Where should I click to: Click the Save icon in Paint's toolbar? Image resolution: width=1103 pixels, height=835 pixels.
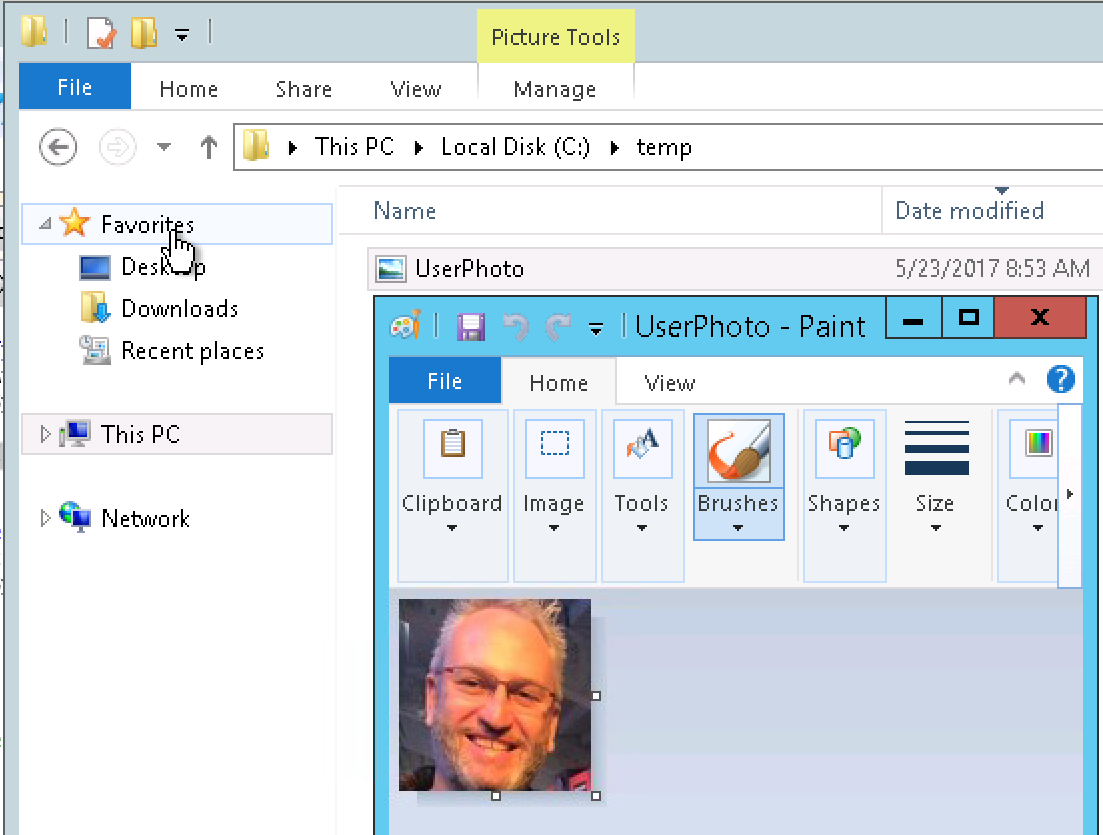coord(471,328)
